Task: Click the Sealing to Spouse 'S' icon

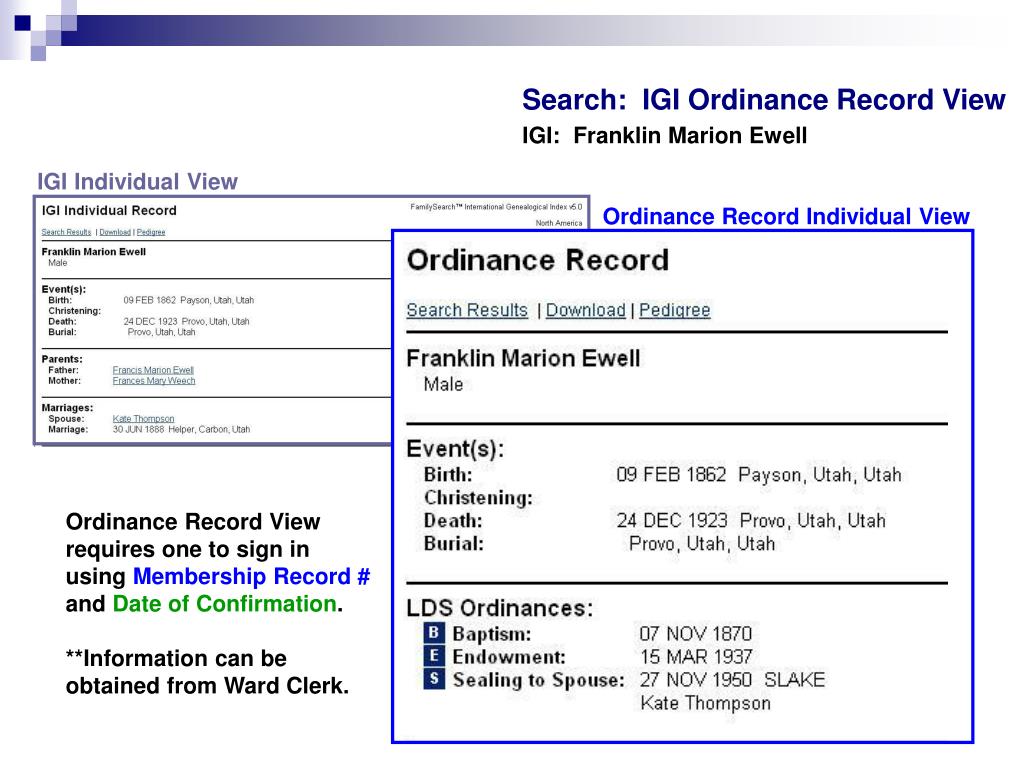Action: point(434,679)
